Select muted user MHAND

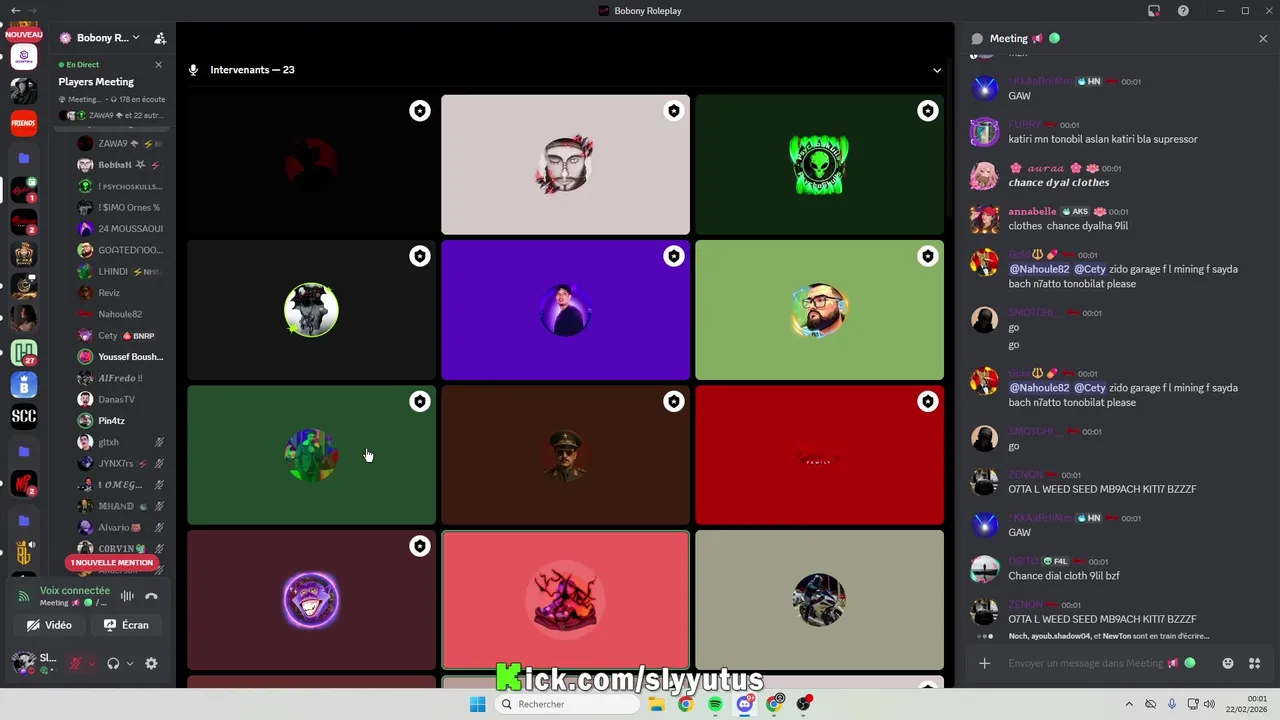click(120, 506)
